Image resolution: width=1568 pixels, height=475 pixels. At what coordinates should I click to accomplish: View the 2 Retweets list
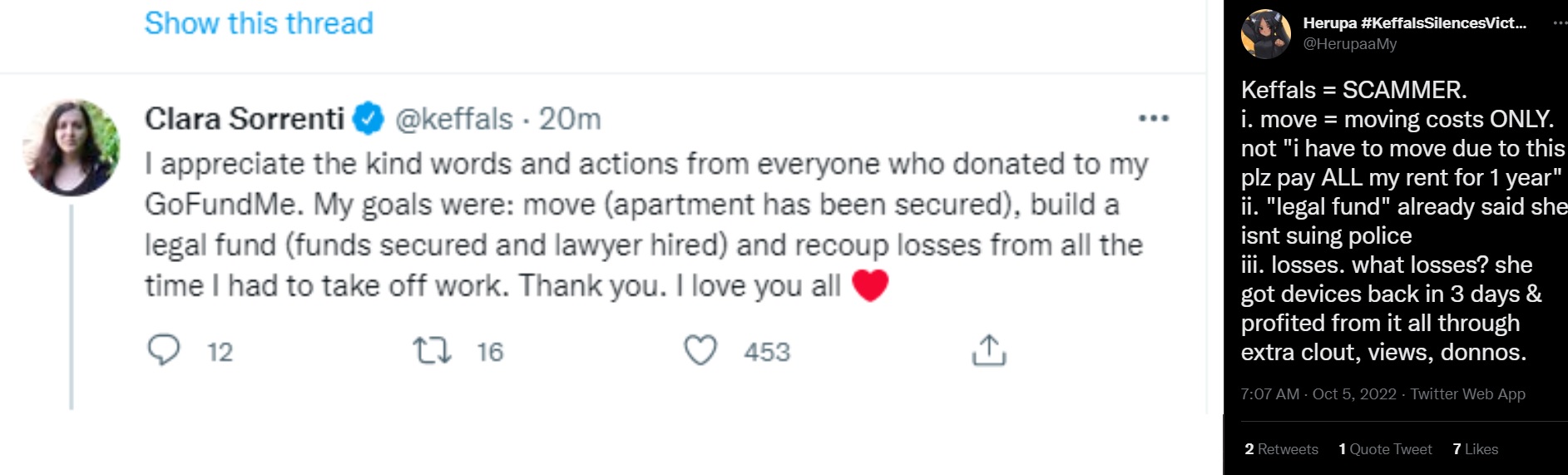tap(1281, 449)
